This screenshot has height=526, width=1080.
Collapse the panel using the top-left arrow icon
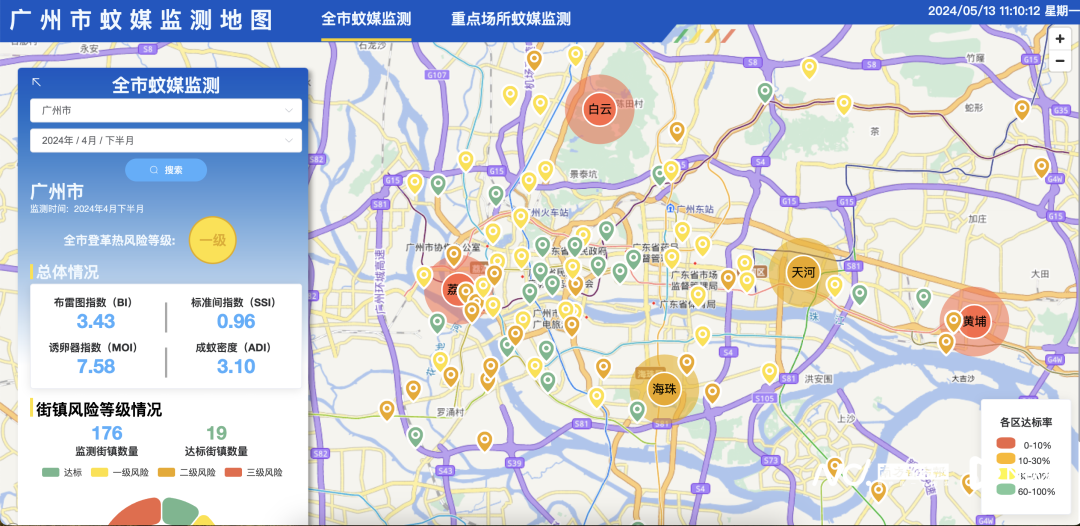point(37,82)
